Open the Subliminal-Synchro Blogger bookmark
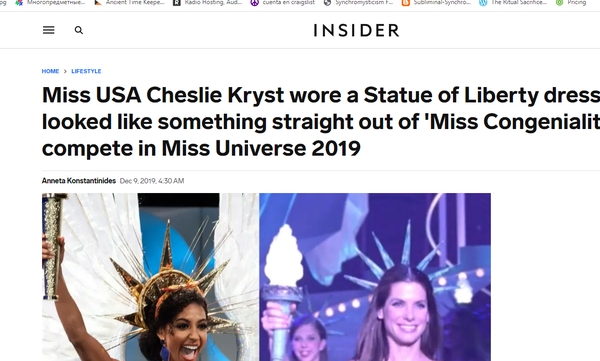 [406, 2]
